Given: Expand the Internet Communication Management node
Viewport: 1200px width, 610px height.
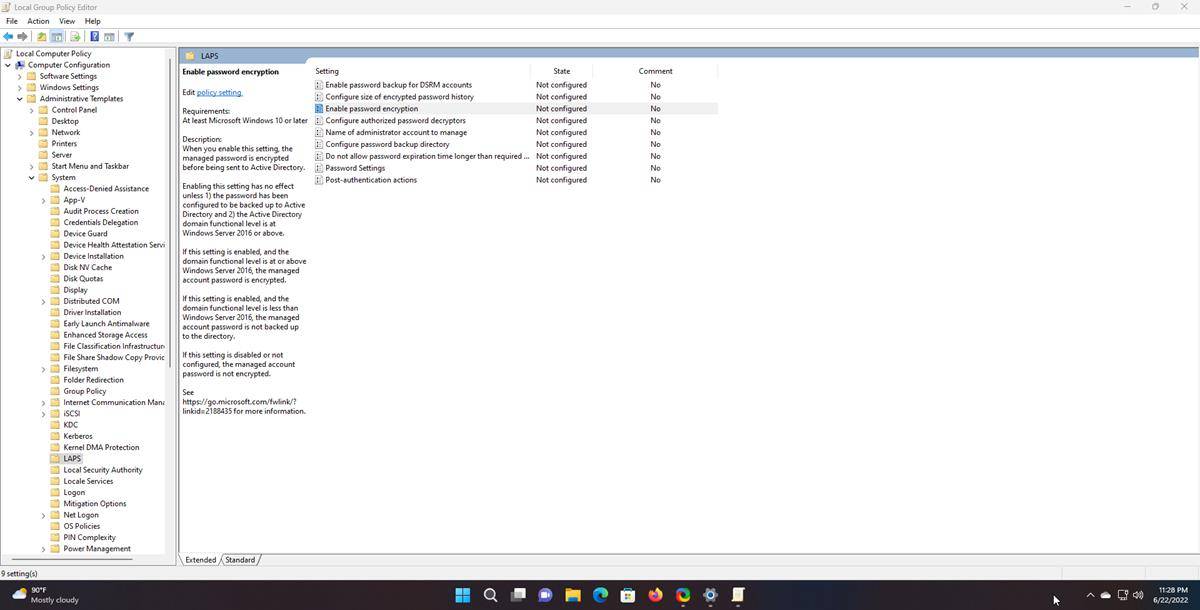Looking at the screenshot, I should [x=43, y=402].
